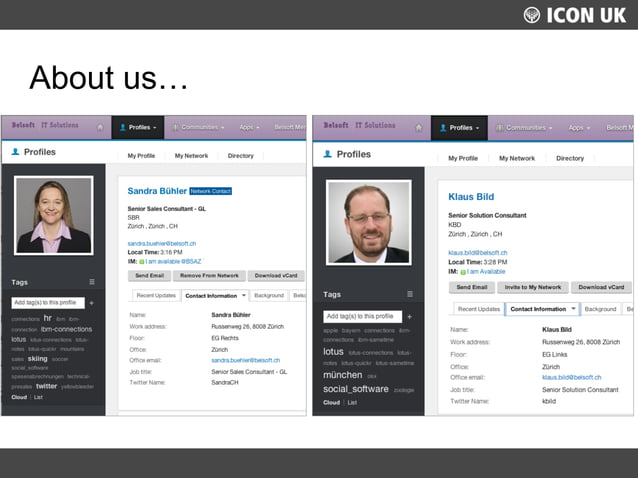This screenshot has width=638, height=478.
Task: Open Background tab on Klaus's profile
Action: pyautogui.click(x=600, y=309)
